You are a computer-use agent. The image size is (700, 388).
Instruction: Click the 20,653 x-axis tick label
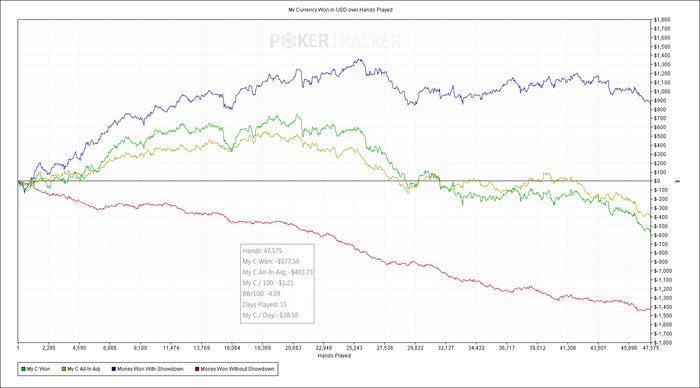click(293, 348)
